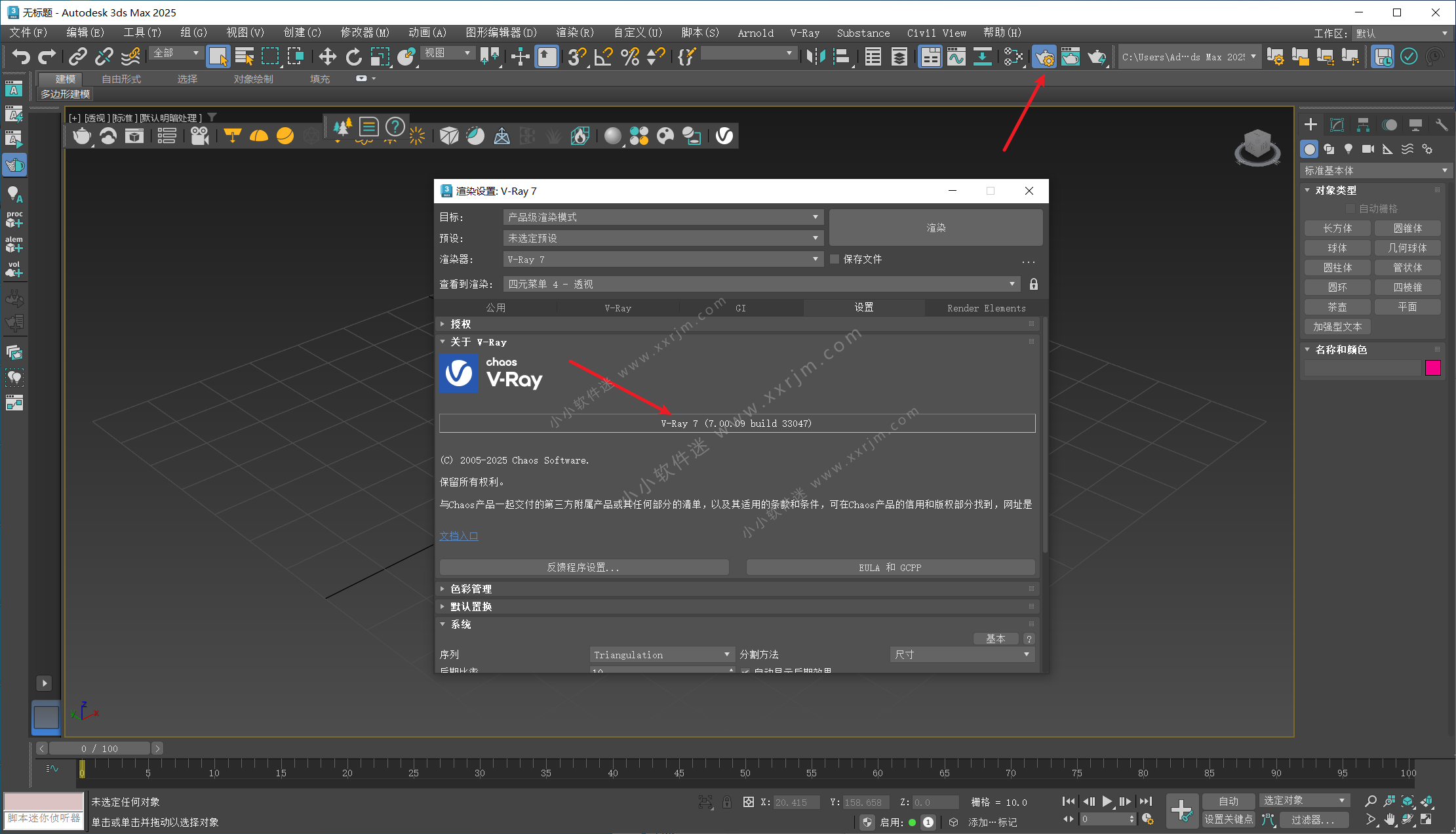Open the Rendered Frame Window icon
Screen dimensions: 1456x834
click(x=1070, y=57)
